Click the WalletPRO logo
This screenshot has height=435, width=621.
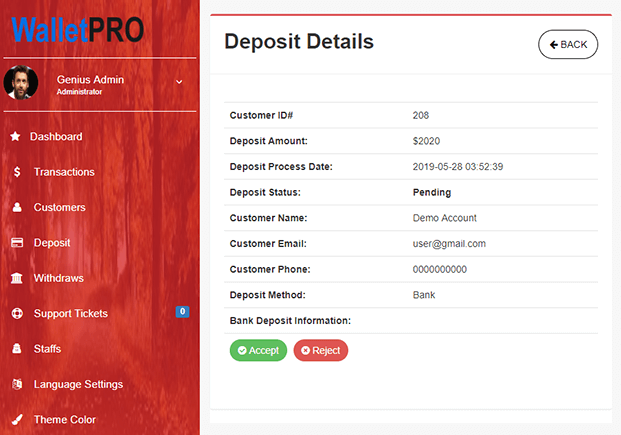78,30
